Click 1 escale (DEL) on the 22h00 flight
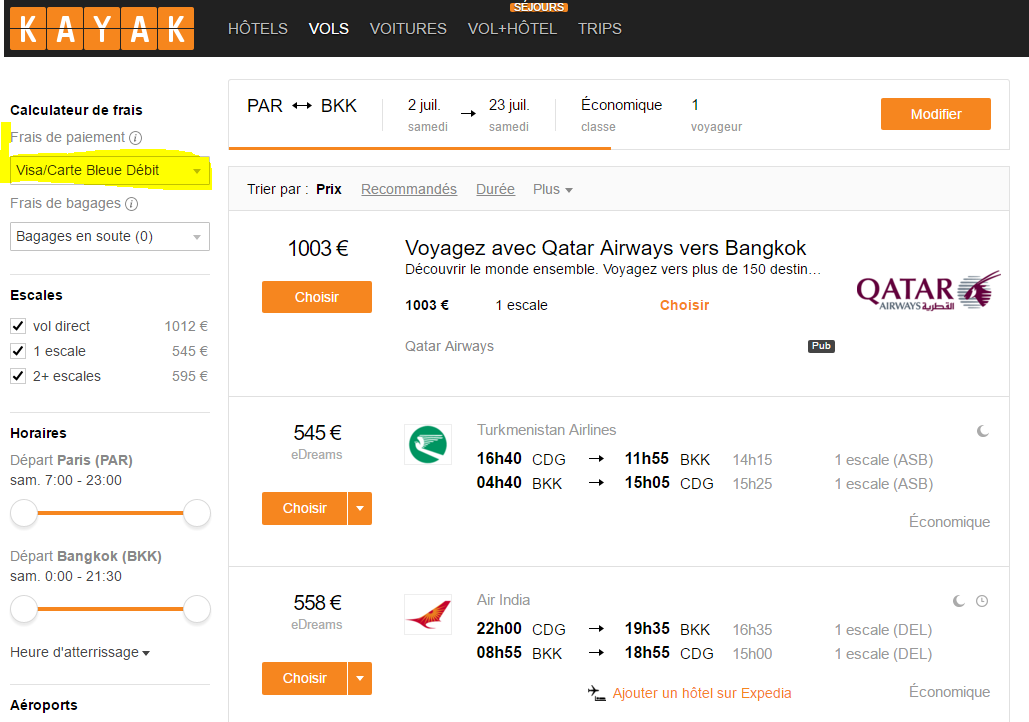The height and width of the screenshot is (722, 1029). click(883, 630)
